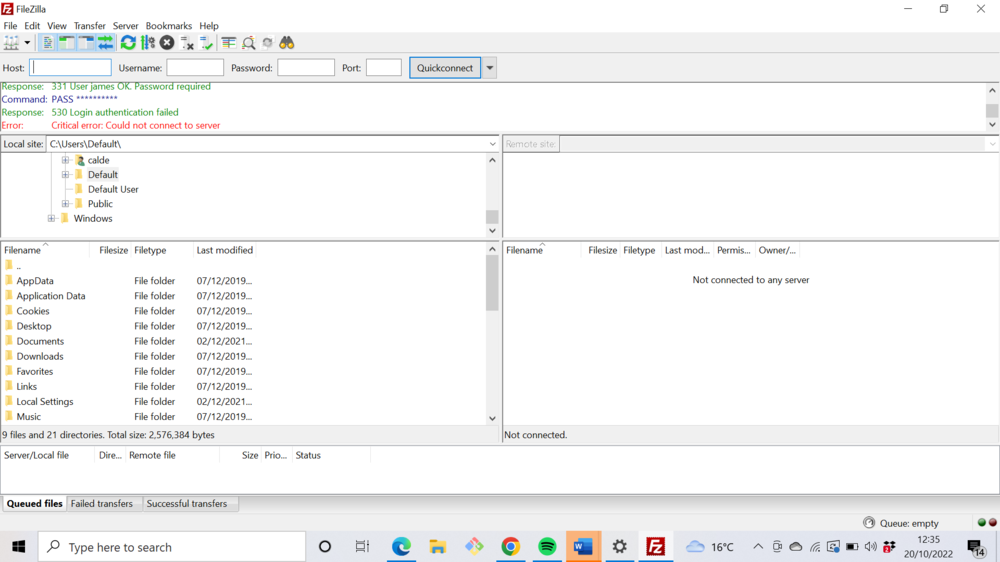Screen dimensions: 1000x562
Task: Expand the Default folder in tree
Action: pos(65,175)
